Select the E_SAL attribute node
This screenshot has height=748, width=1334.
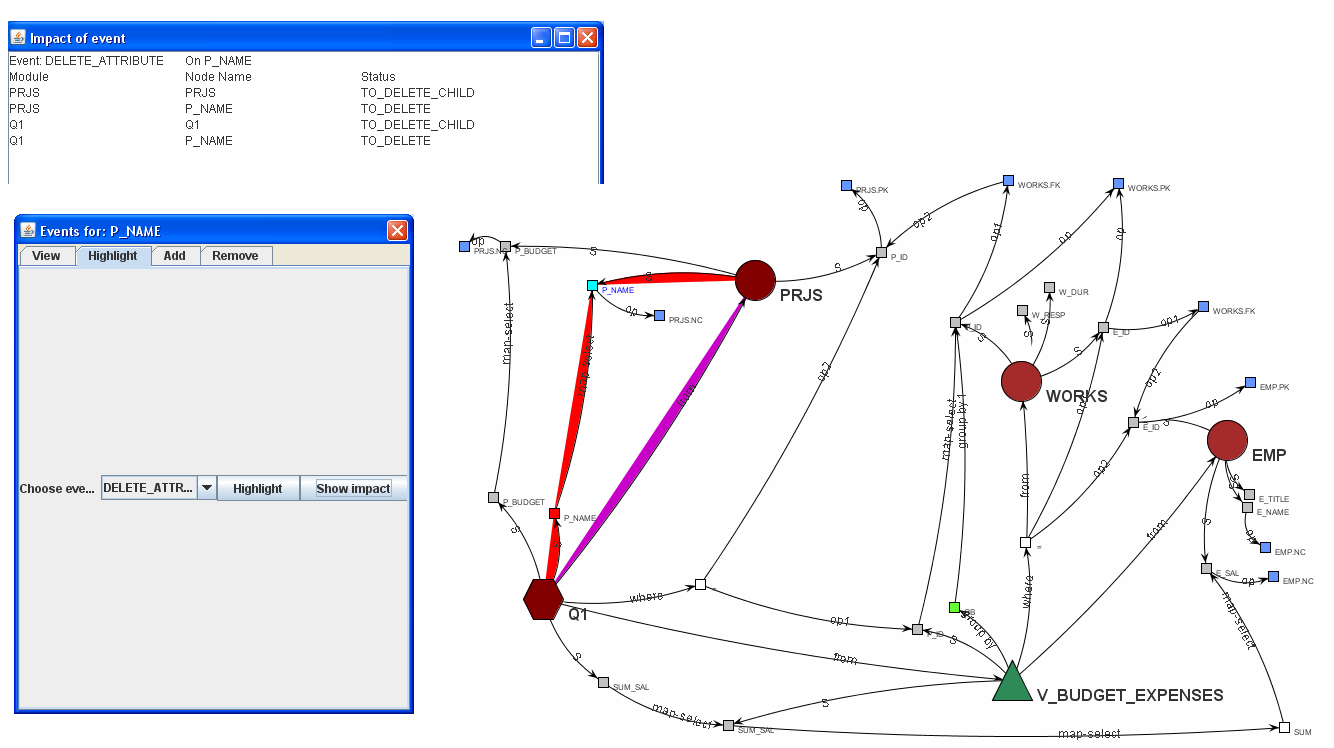pos(1207,569)
